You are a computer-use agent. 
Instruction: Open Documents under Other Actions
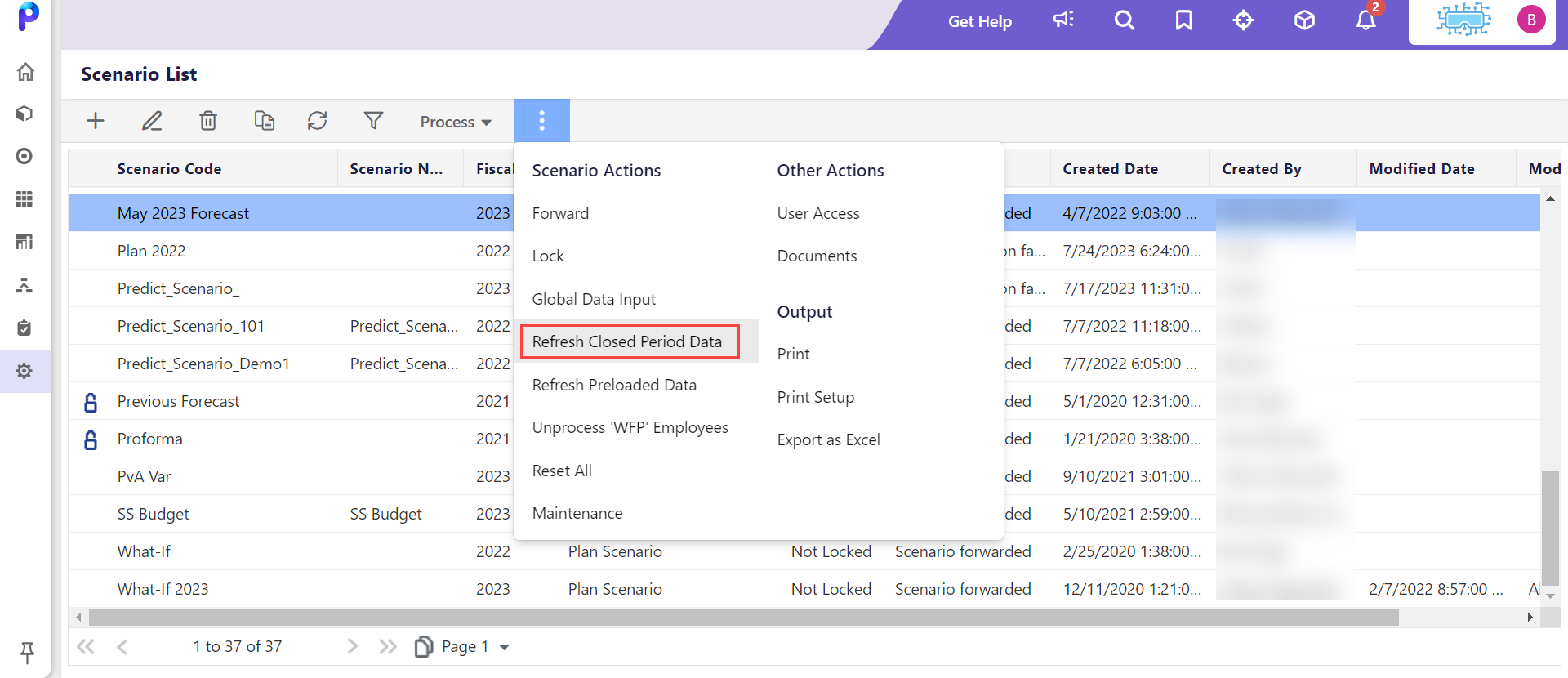(x=817, y=256)
